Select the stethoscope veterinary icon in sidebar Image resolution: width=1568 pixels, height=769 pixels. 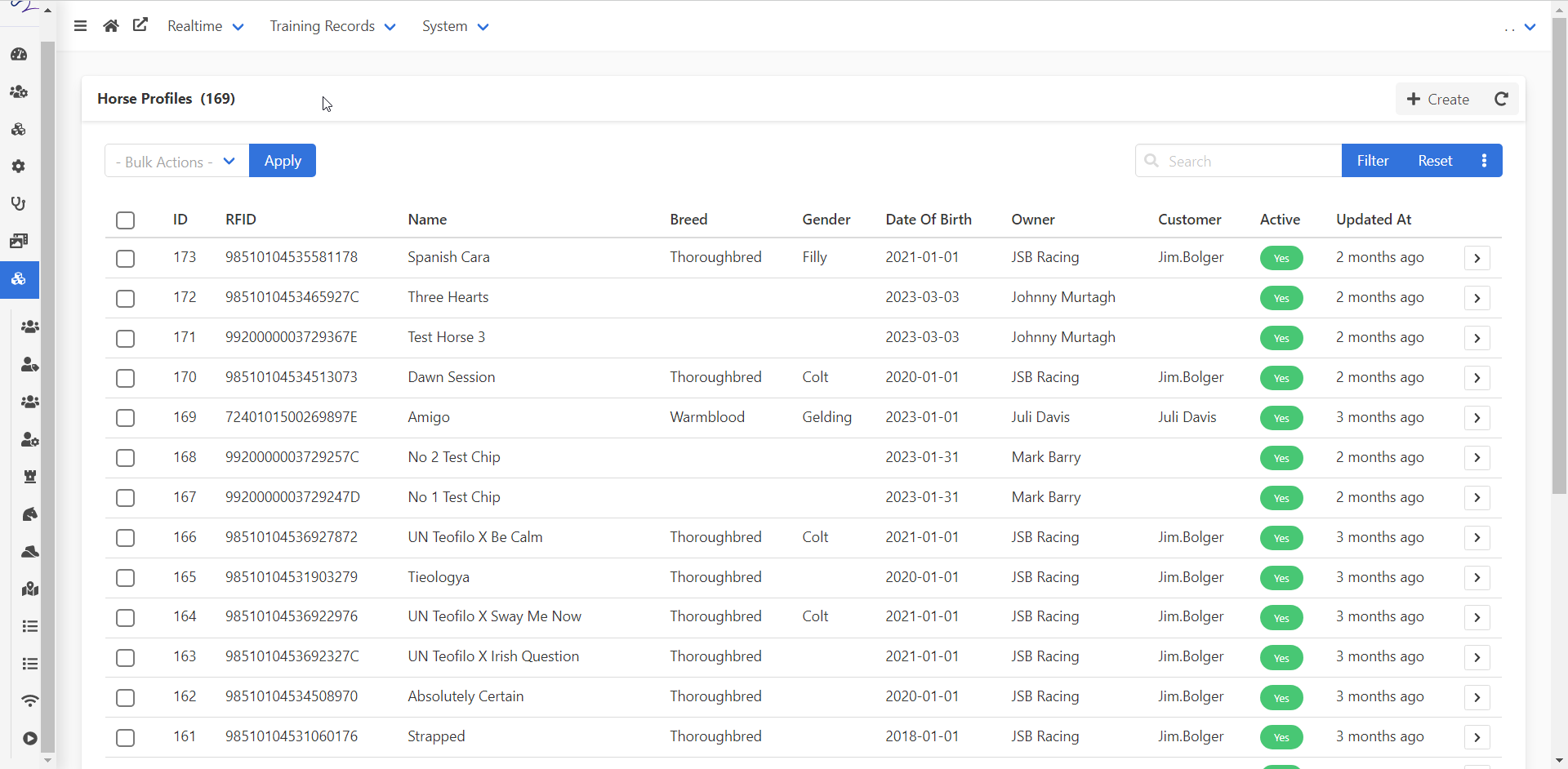18,203
